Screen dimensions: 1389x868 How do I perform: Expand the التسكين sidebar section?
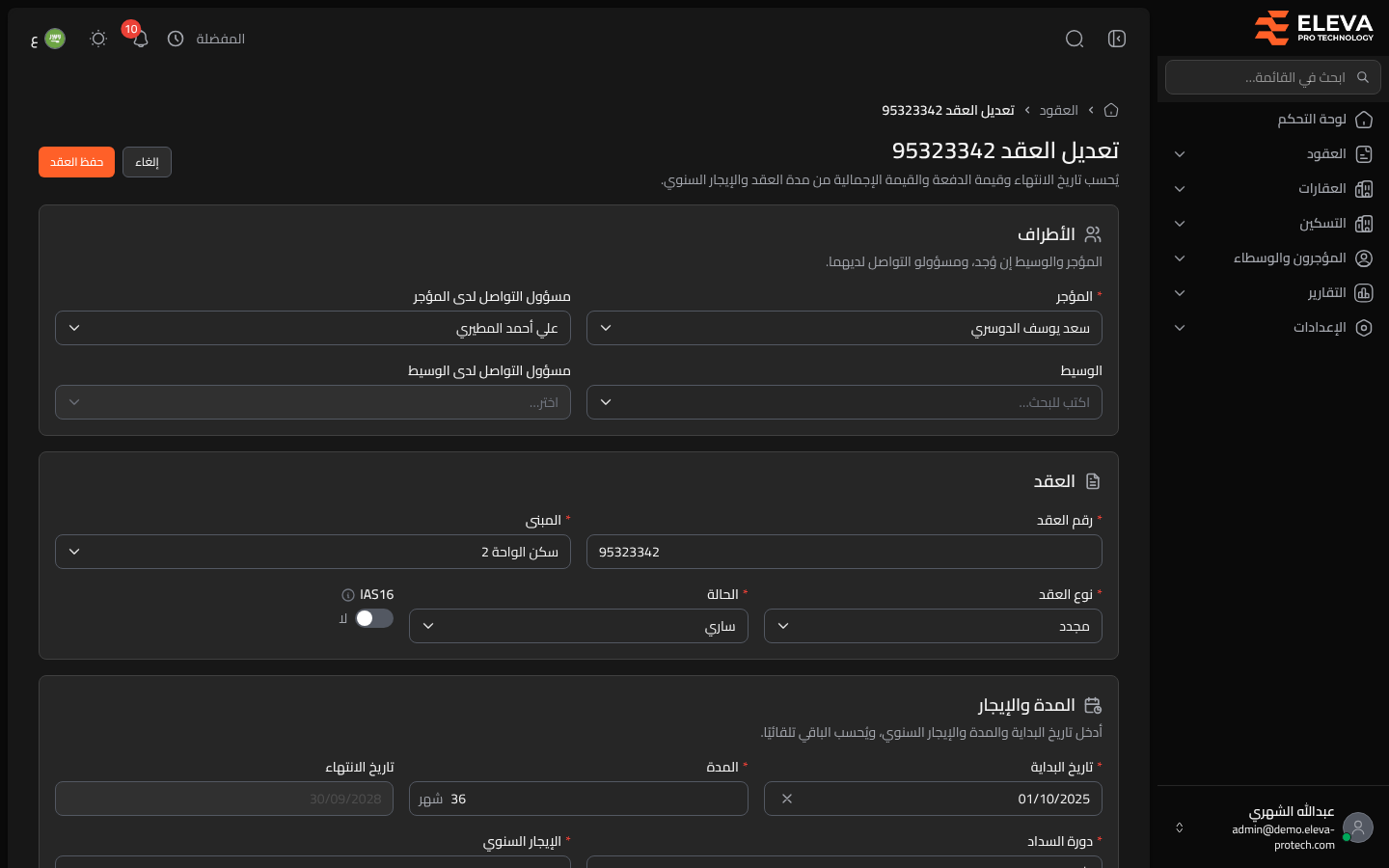click(x=1273, y=224)
